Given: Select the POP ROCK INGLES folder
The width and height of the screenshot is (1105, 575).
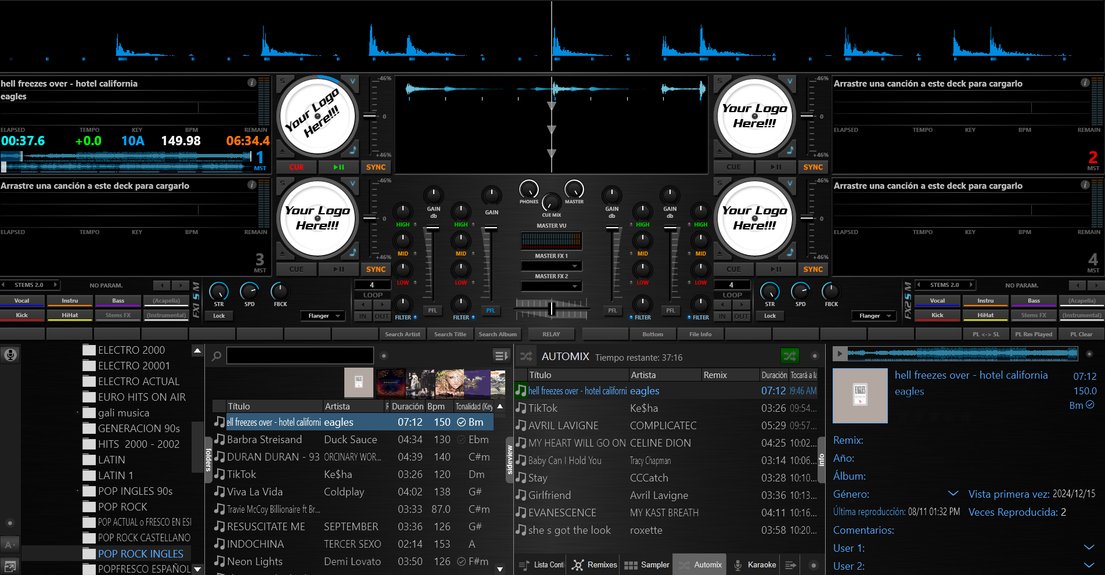Looking at the screenshot, I should 140,554.
